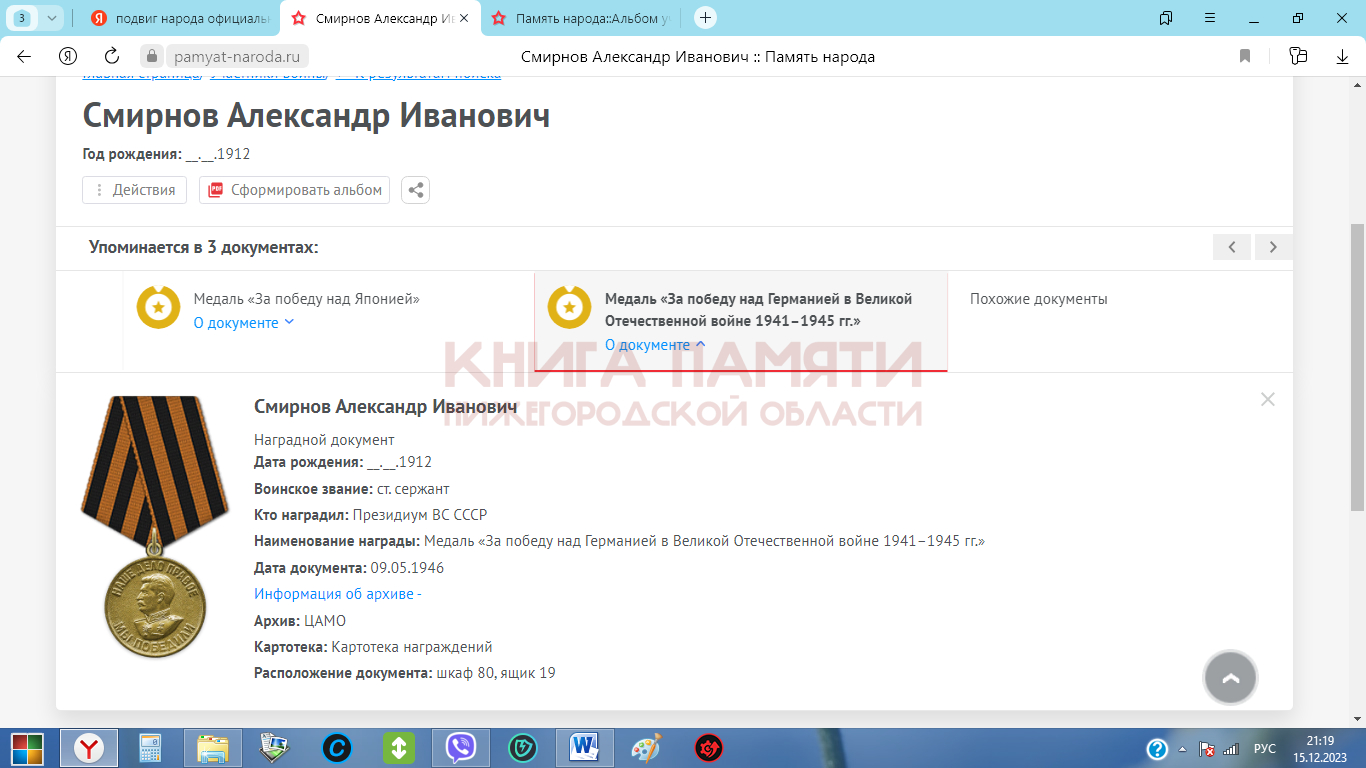Go back using the browser back arrow
Screen dimensions: 1366x768
(24, 57)
